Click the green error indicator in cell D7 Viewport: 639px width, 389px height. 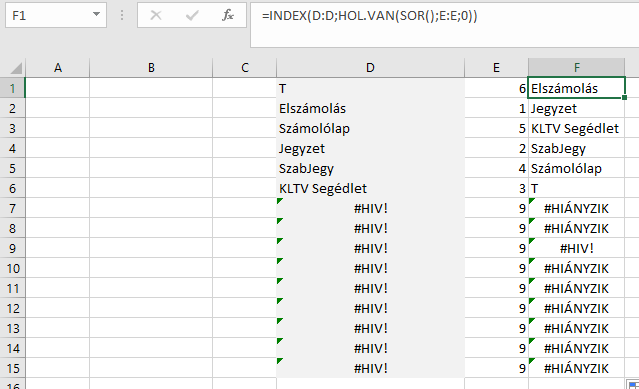280,201
